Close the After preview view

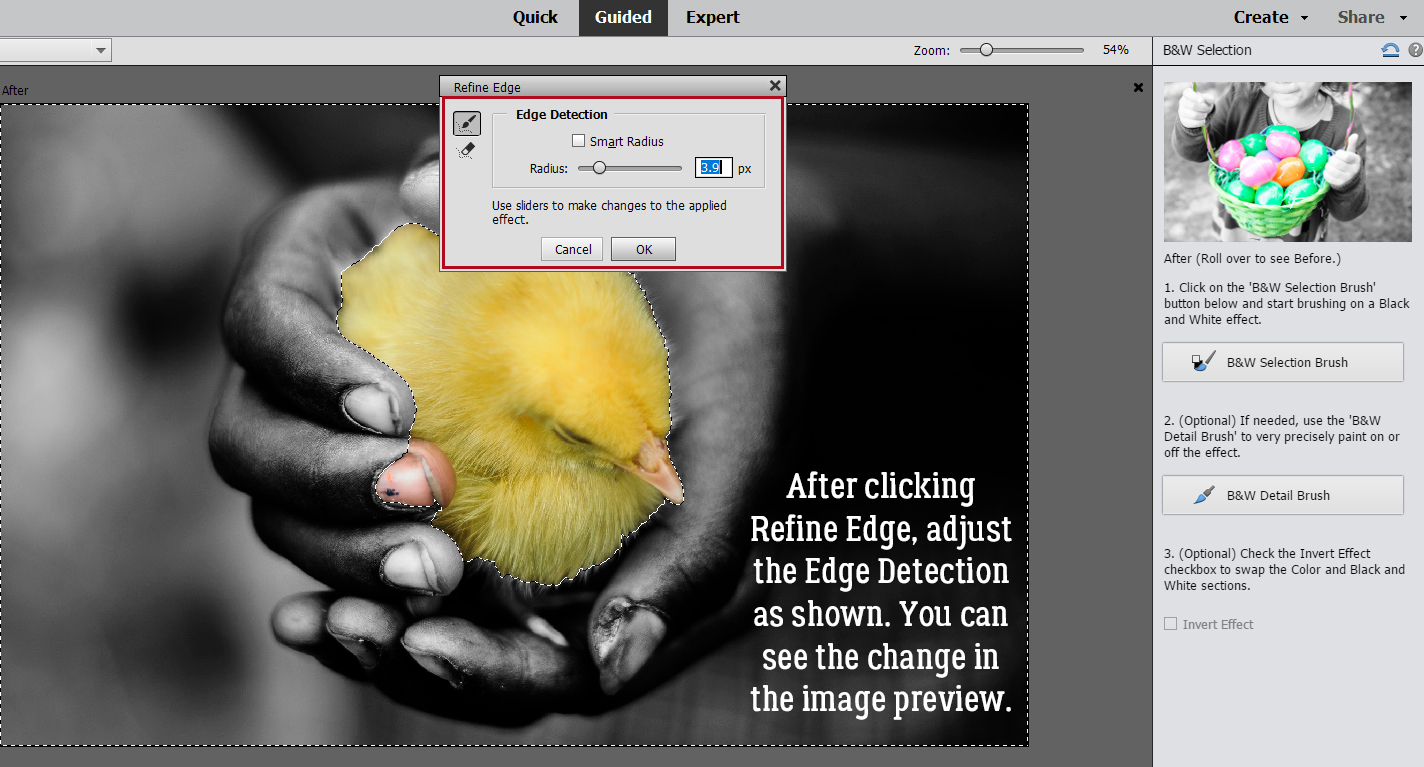point(1138,88)
